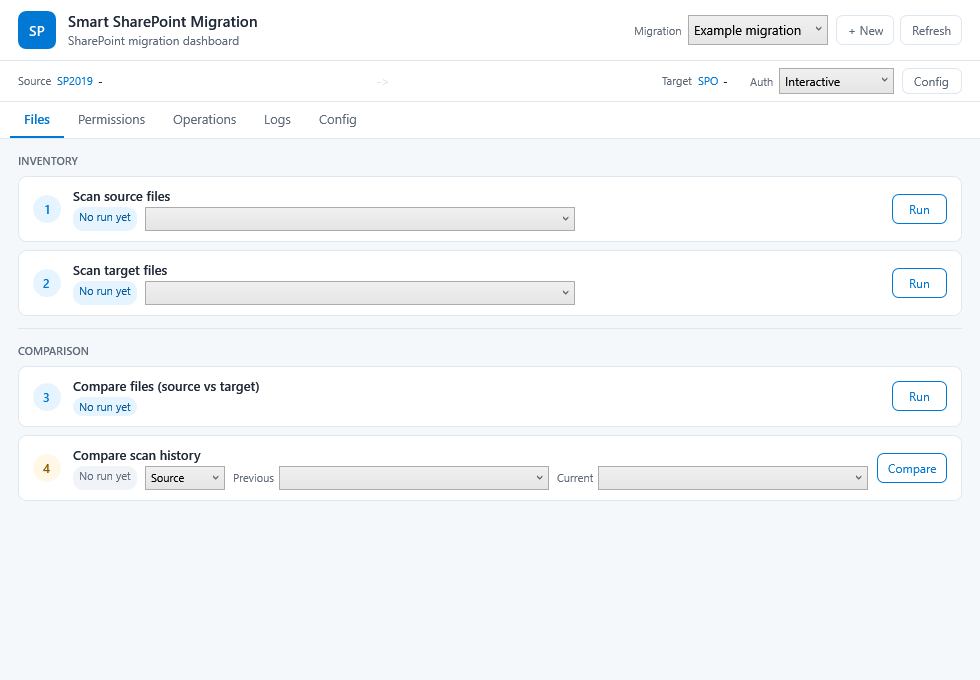
Task: Click No run yet badge under Compare files
Action: click(105, 407)
